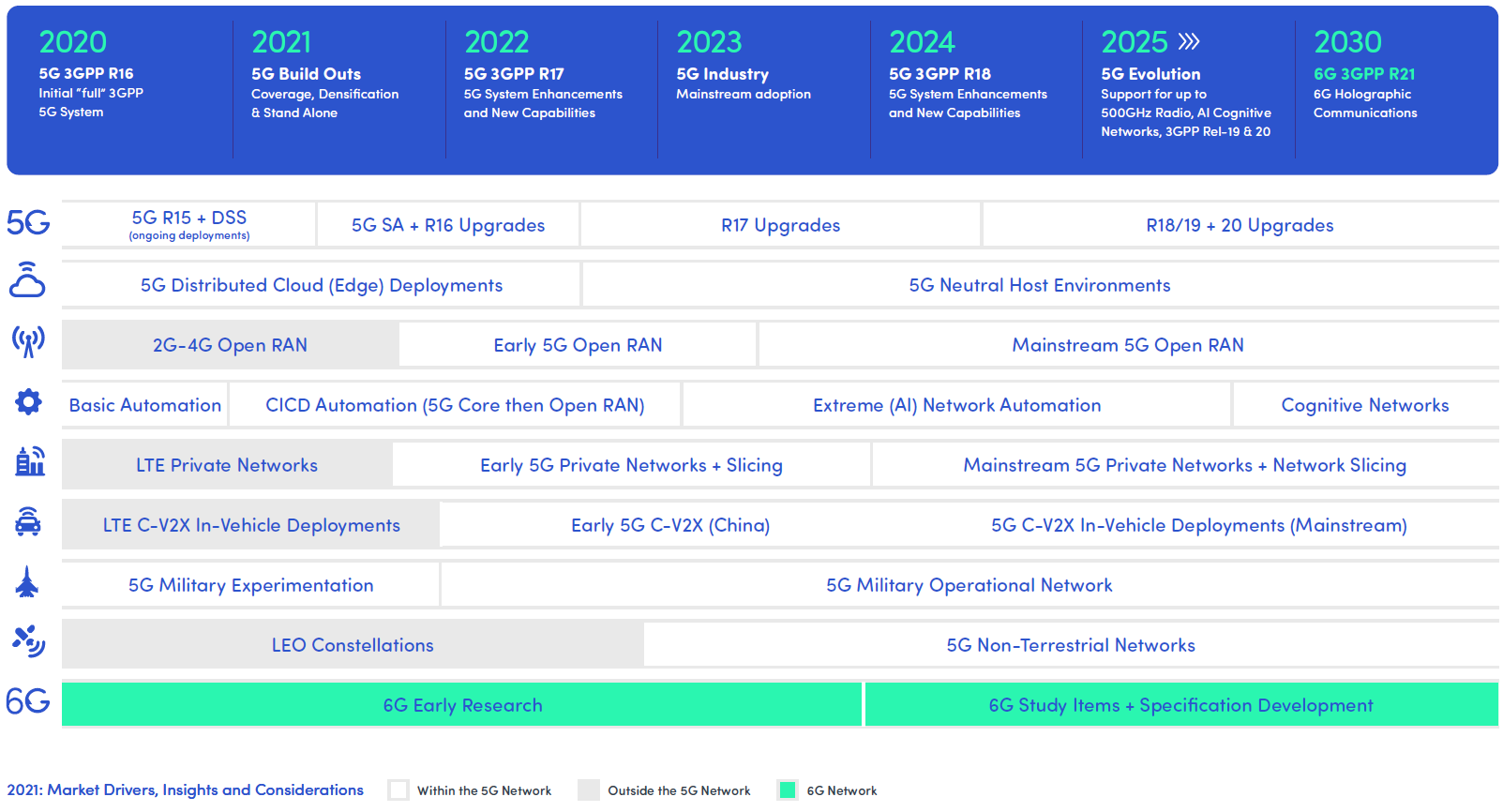Click the green 6G Network legend swatch

click(788, 790)
